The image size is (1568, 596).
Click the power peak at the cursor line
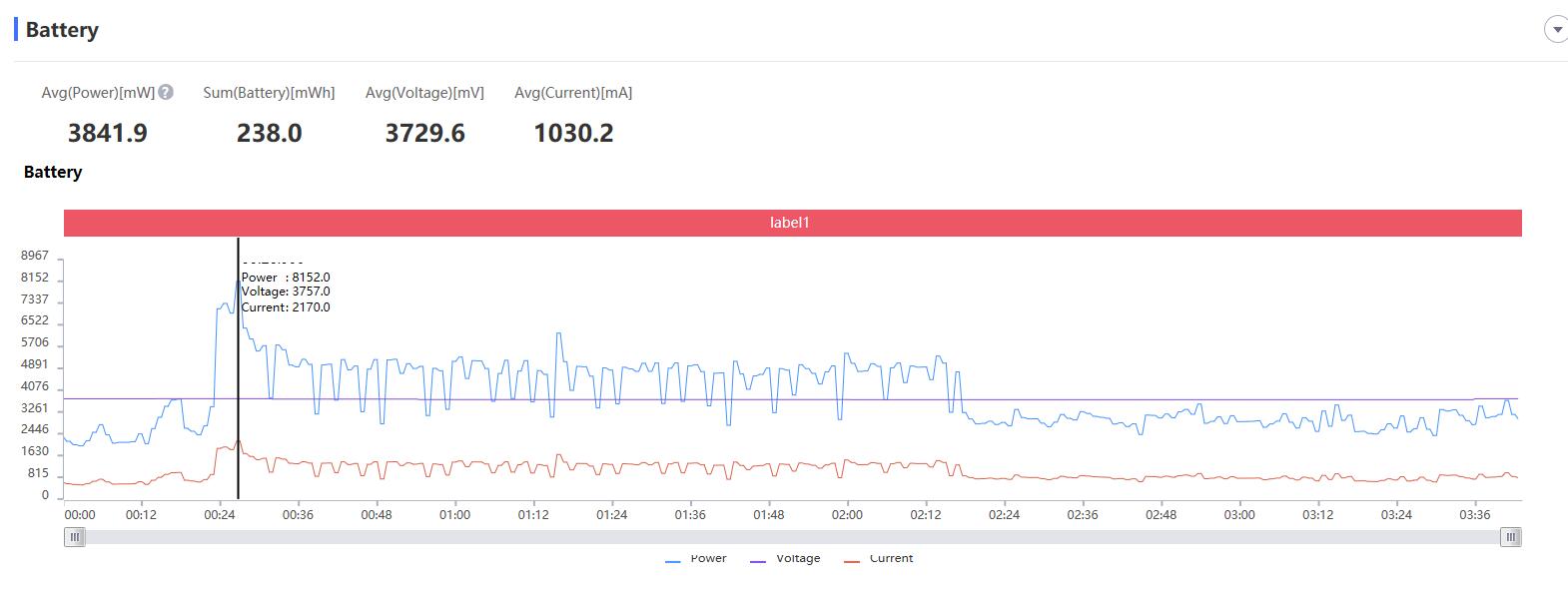pos(238,281)
